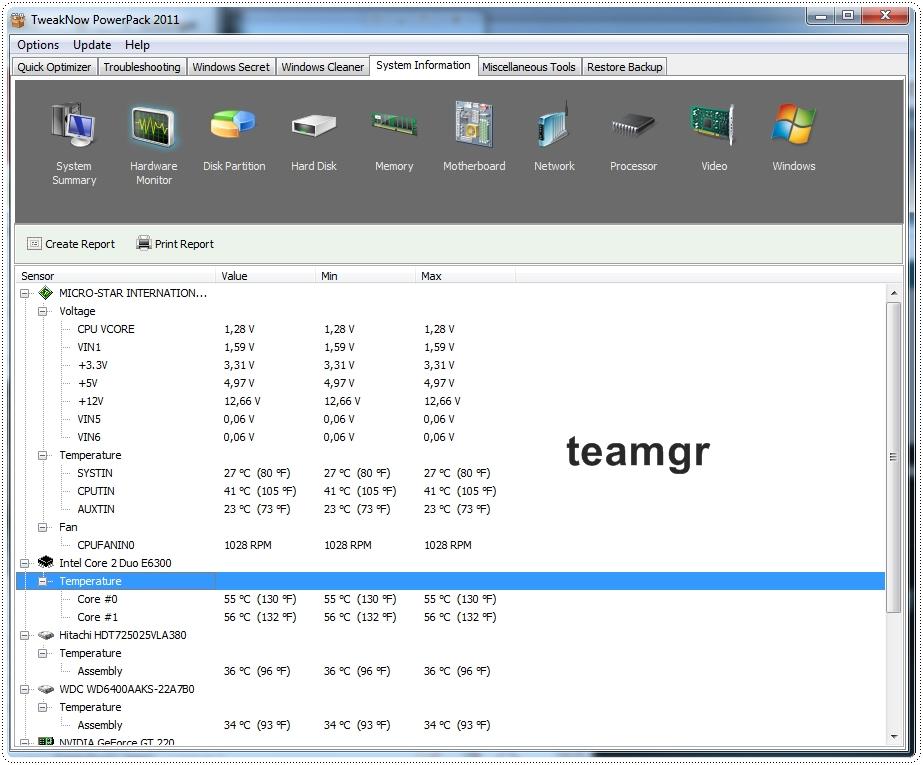923x765 pixels.
Task: Collapse the MICRO-STAR INTERNATION node
Action: [x=25, y=293]
